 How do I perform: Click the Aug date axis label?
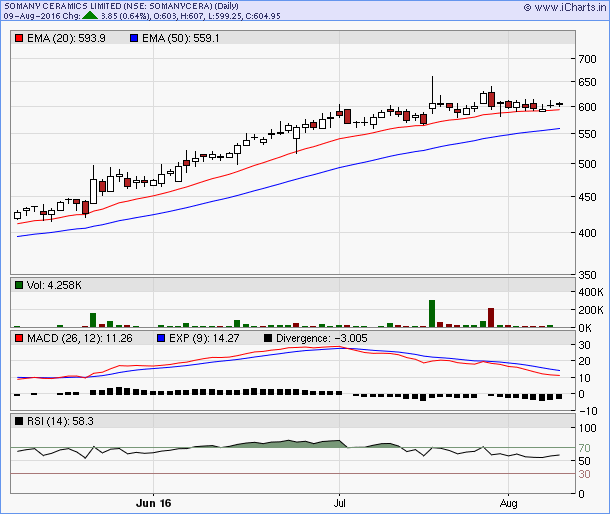pos(508,503)
